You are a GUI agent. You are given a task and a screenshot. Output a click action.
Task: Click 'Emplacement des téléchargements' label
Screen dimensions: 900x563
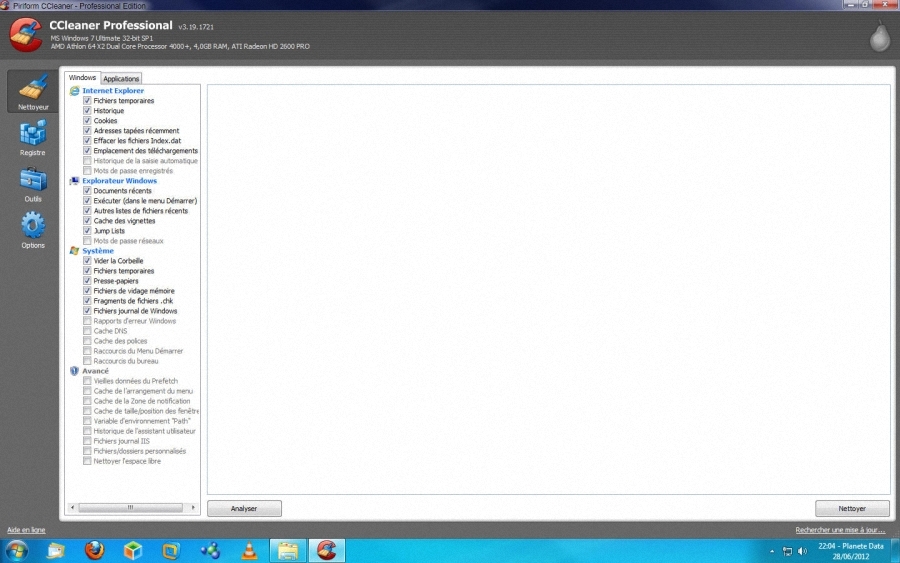146,151
